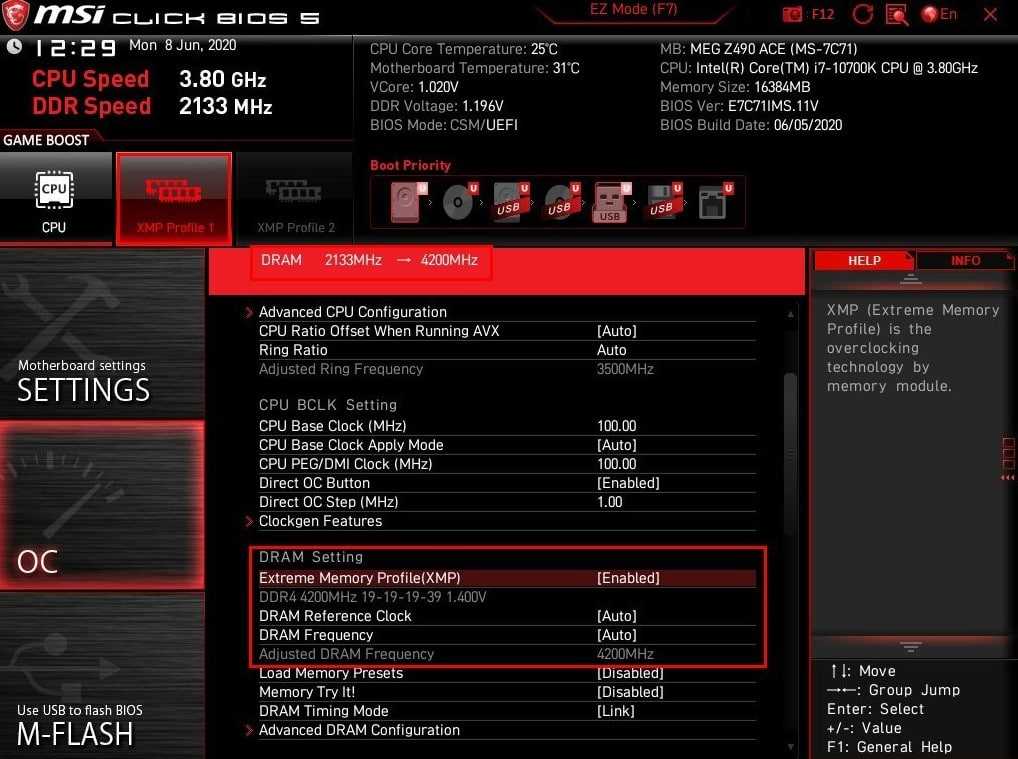Toggle Memory Try It! Disabled value
1018x759 pixels.
[630, 692]
